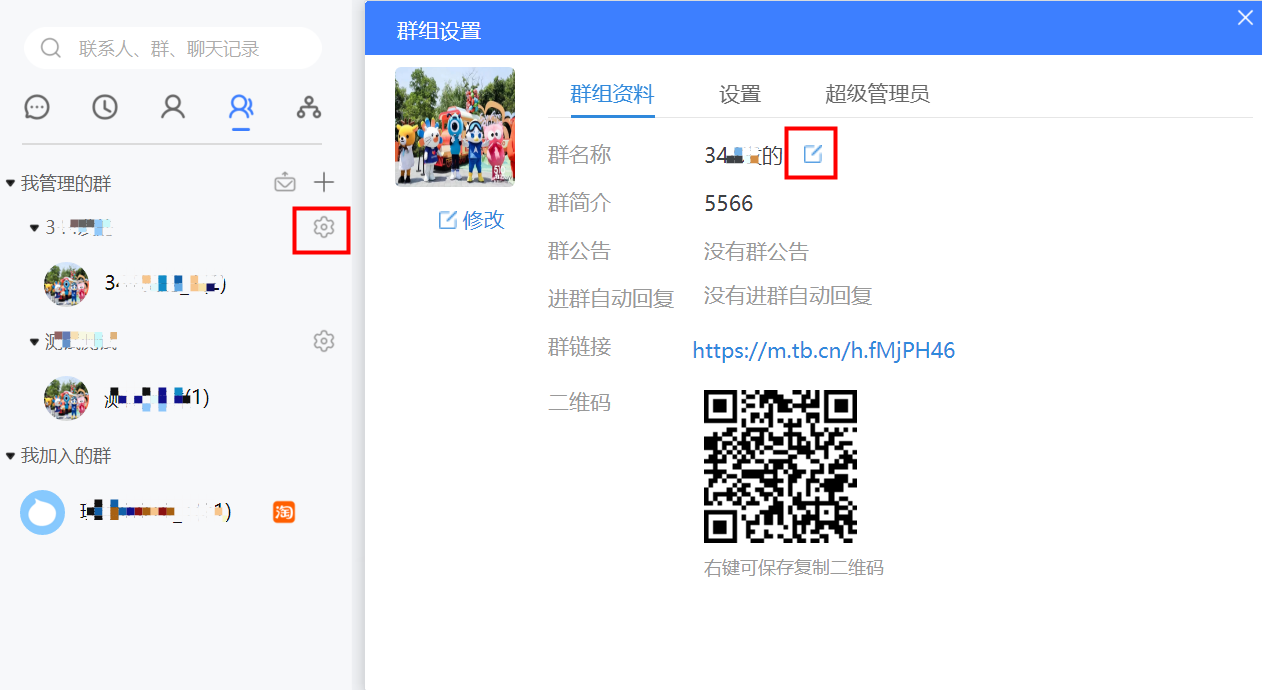Image resolution: width=1263 pixels, height=693 pixels.
Task: Select the first group chat under managed groups
Action: point(175,284)
